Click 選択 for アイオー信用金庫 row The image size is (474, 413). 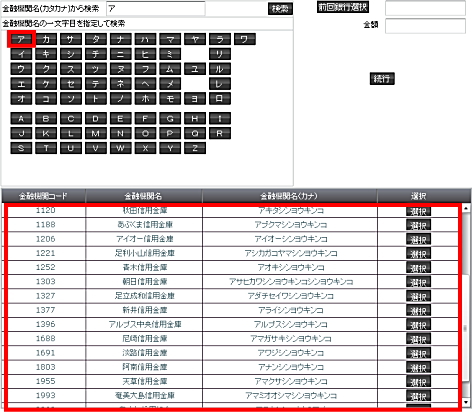click(418, 240)
